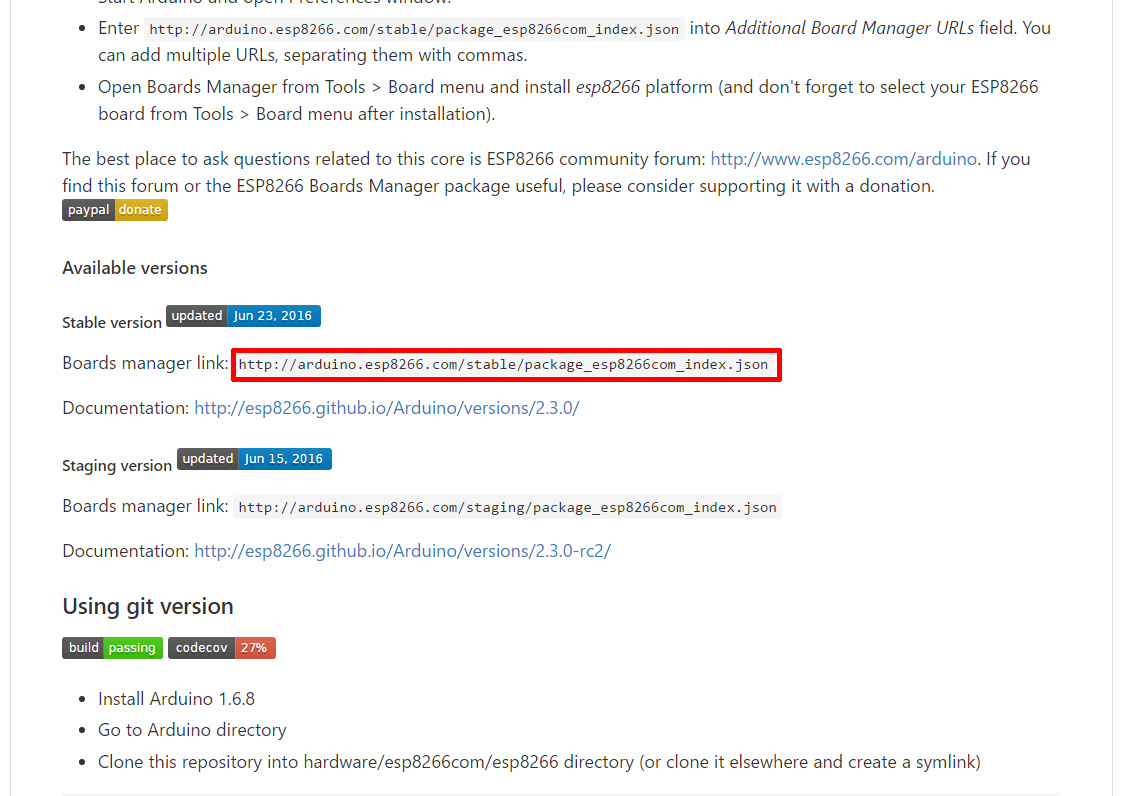Click the "Using git version" heading
1123x796 pixels.
[148, 607]
